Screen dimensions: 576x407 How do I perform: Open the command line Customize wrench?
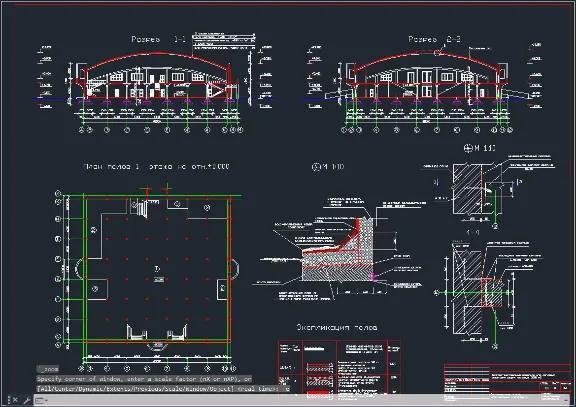click(27, 400)
